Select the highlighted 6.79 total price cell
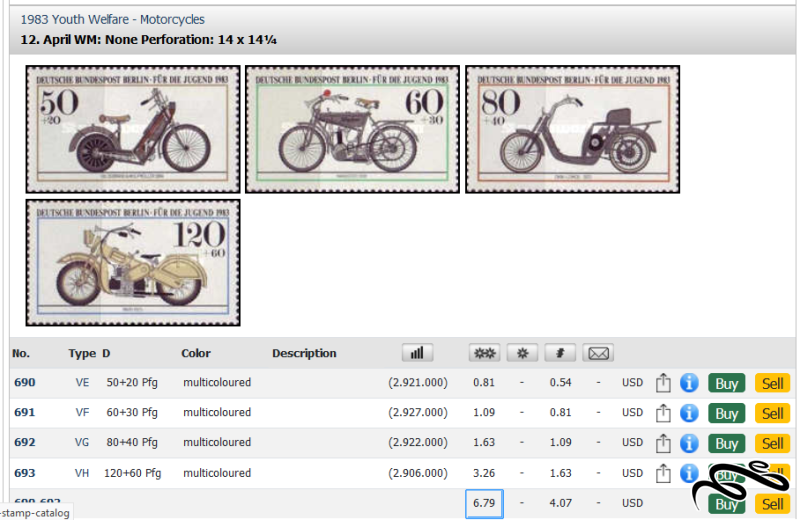The image size is (800, 520). [x=484, y=504]
